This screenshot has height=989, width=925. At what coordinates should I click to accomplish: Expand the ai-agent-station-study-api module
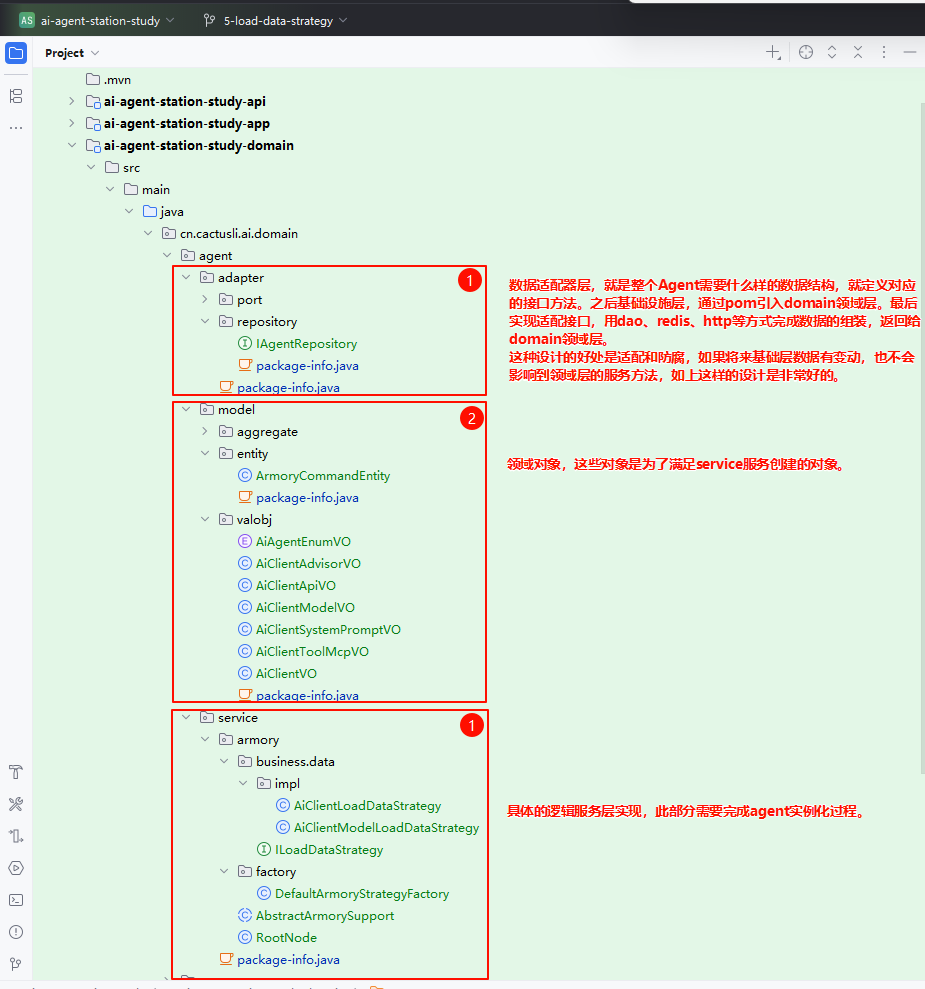pos(71,102)
